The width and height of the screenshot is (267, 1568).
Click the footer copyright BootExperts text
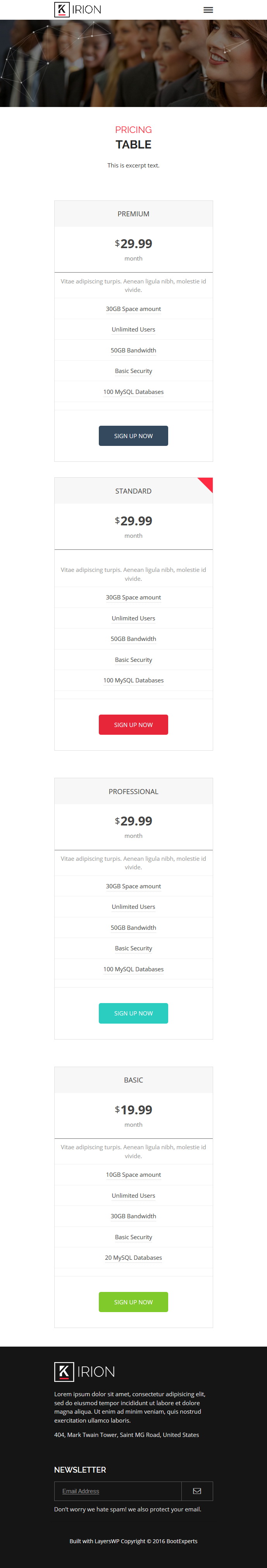[x=133, y=1541]
